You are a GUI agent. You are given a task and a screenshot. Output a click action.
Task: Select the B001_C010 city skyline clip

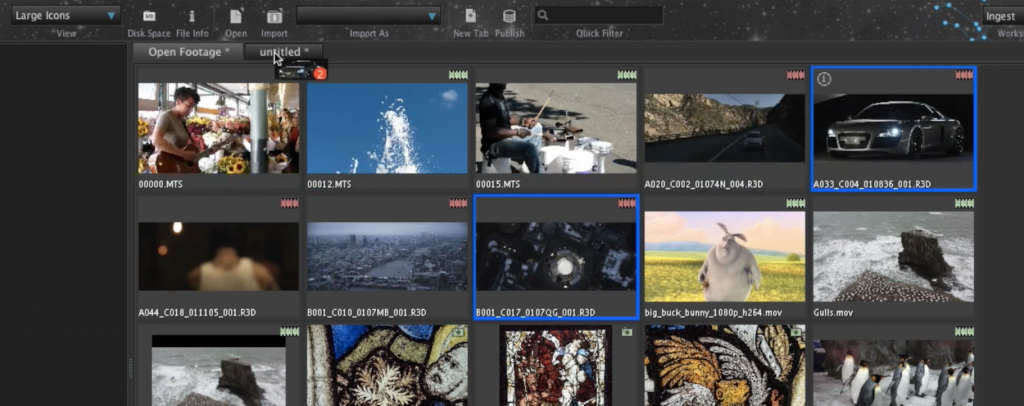click(387, 256)
